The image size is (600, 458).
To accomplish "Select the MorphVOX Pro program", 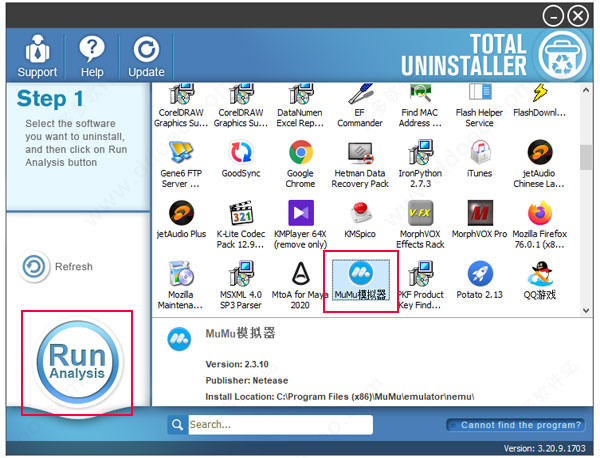I will [x=479, y=220].
